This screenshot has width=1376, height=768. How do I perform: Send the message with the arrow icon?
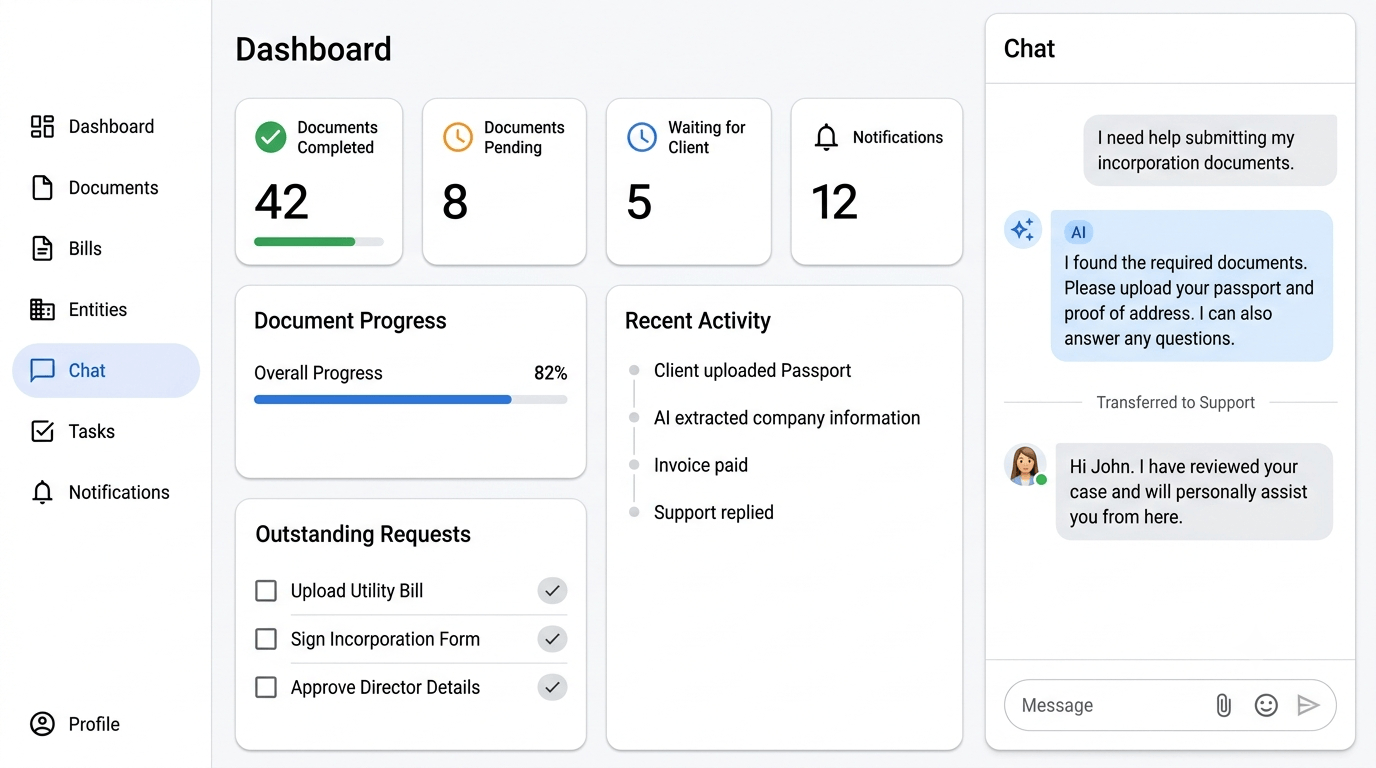tap(1308, 705)
